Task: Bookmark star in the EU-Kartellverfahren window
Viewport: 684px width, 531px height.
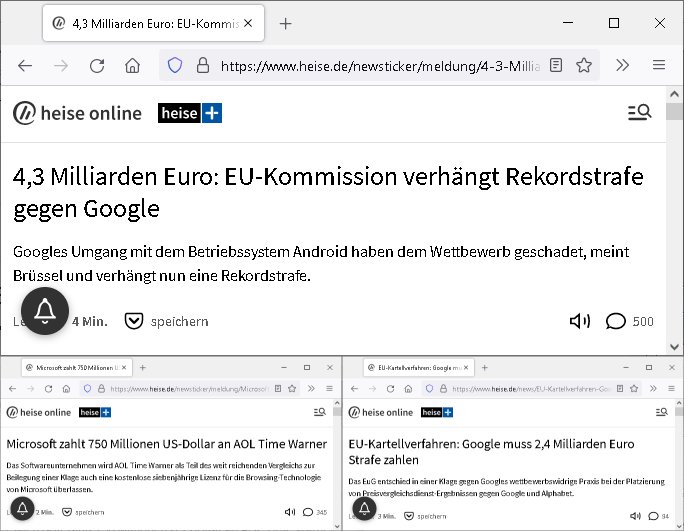Action: (634, 389)
